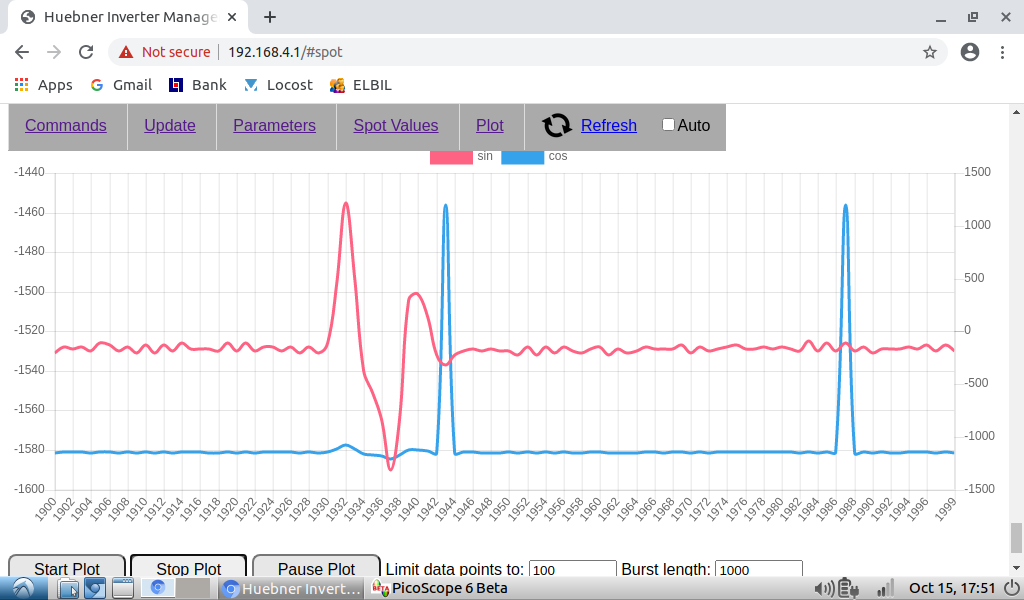1024x600 pixels.
Task: Switch to PicoScope 6 Beta in taskbar
Action: (x=440, y=588)
